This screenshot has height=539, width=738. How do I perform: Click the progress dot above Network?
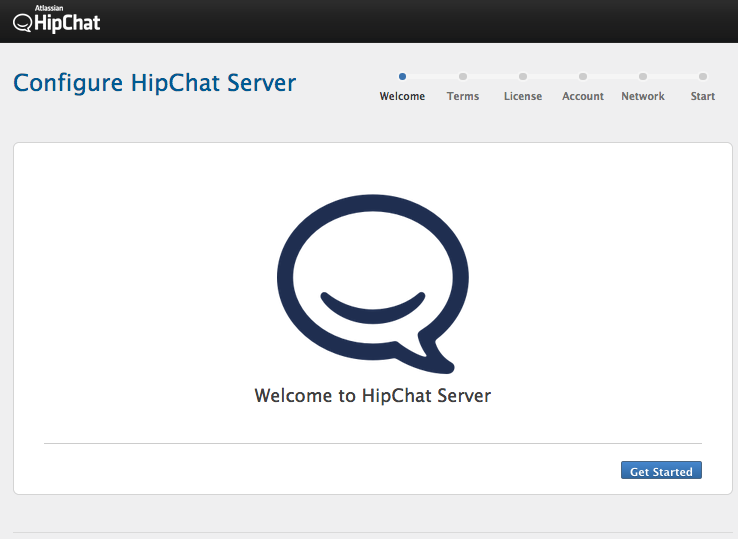point(643,76)
